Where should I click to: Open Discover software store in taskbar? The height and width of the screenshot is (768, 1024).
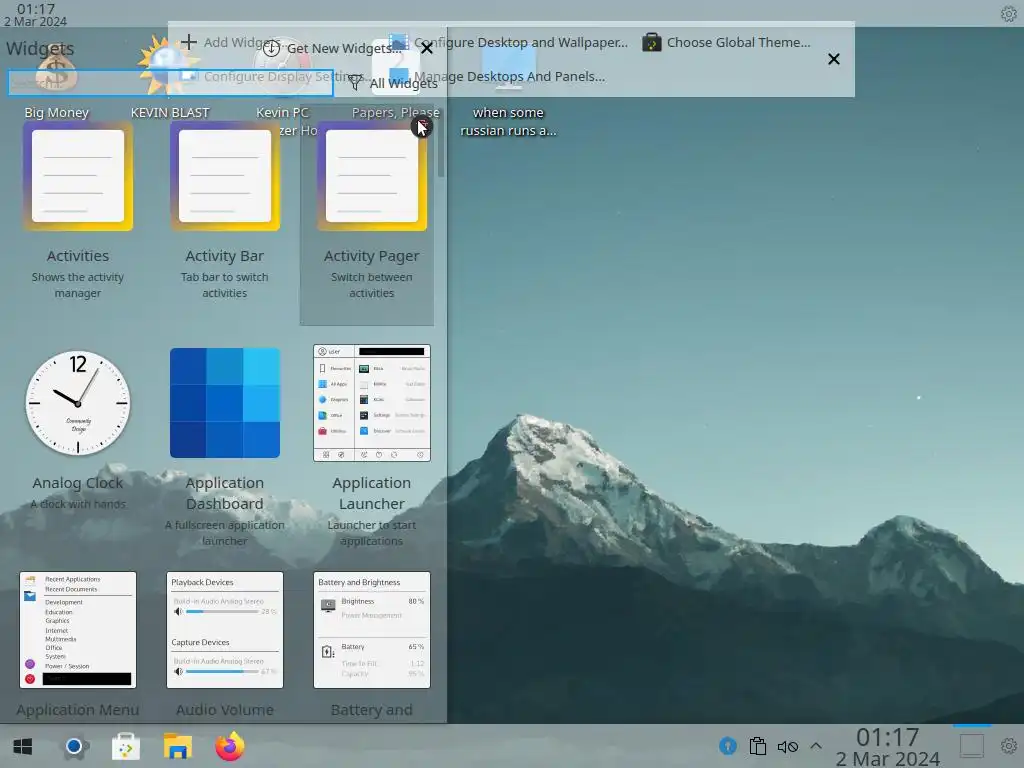coord(125,746)
